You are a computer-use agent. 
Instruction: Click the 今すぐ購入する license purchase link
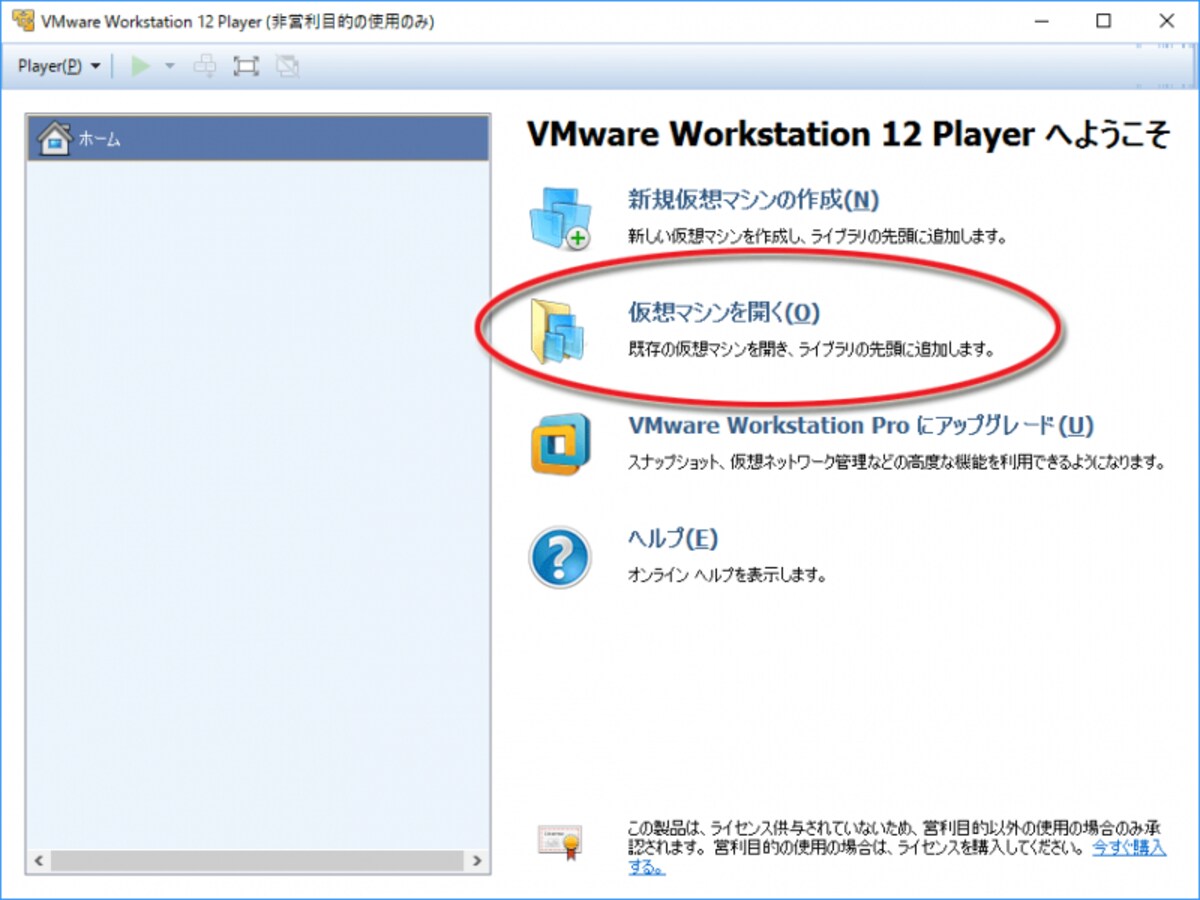(x=1128, y=847)
